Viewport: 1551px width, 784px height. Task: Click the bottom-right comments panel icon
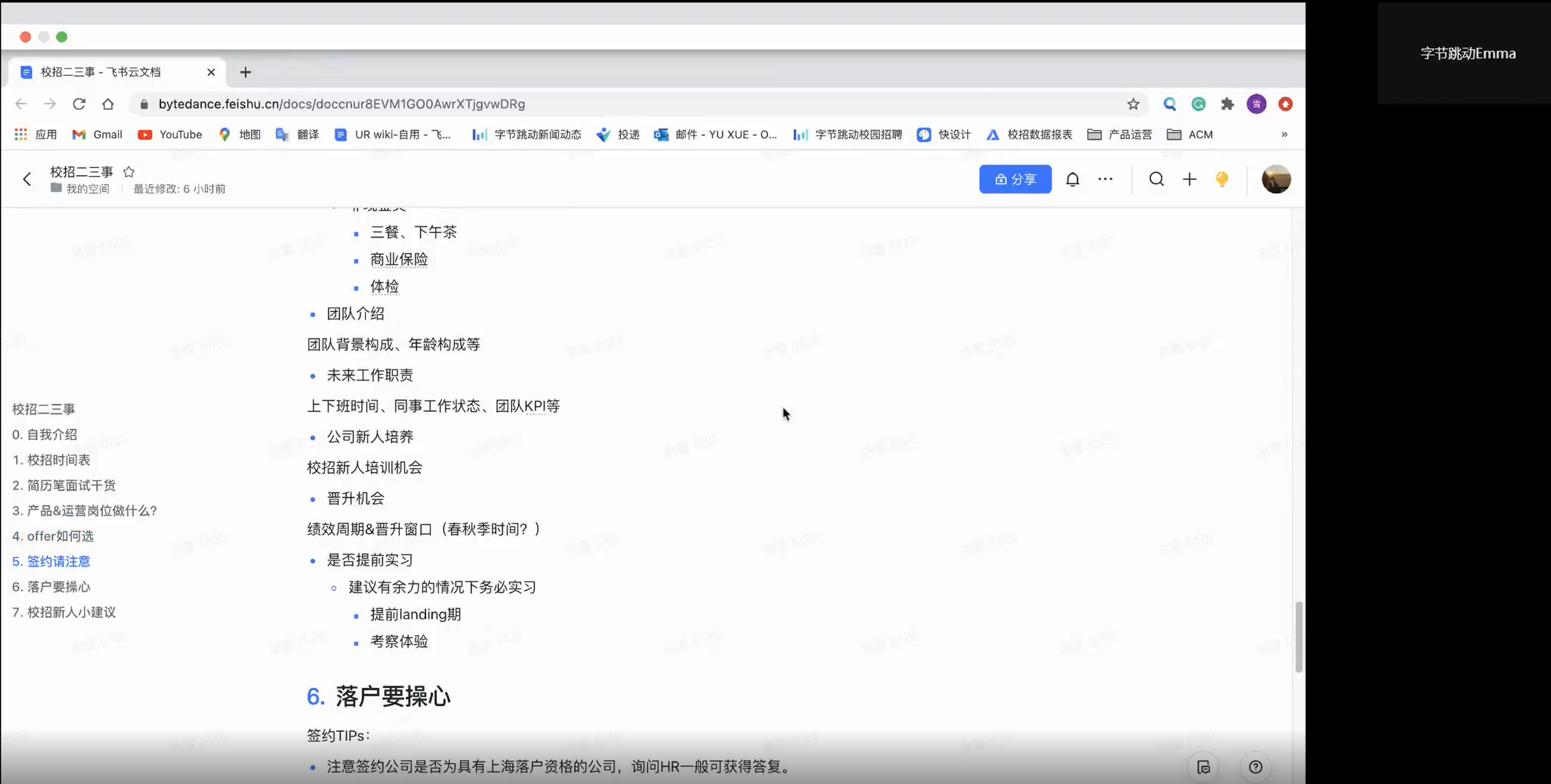(x=1203, y=767)
